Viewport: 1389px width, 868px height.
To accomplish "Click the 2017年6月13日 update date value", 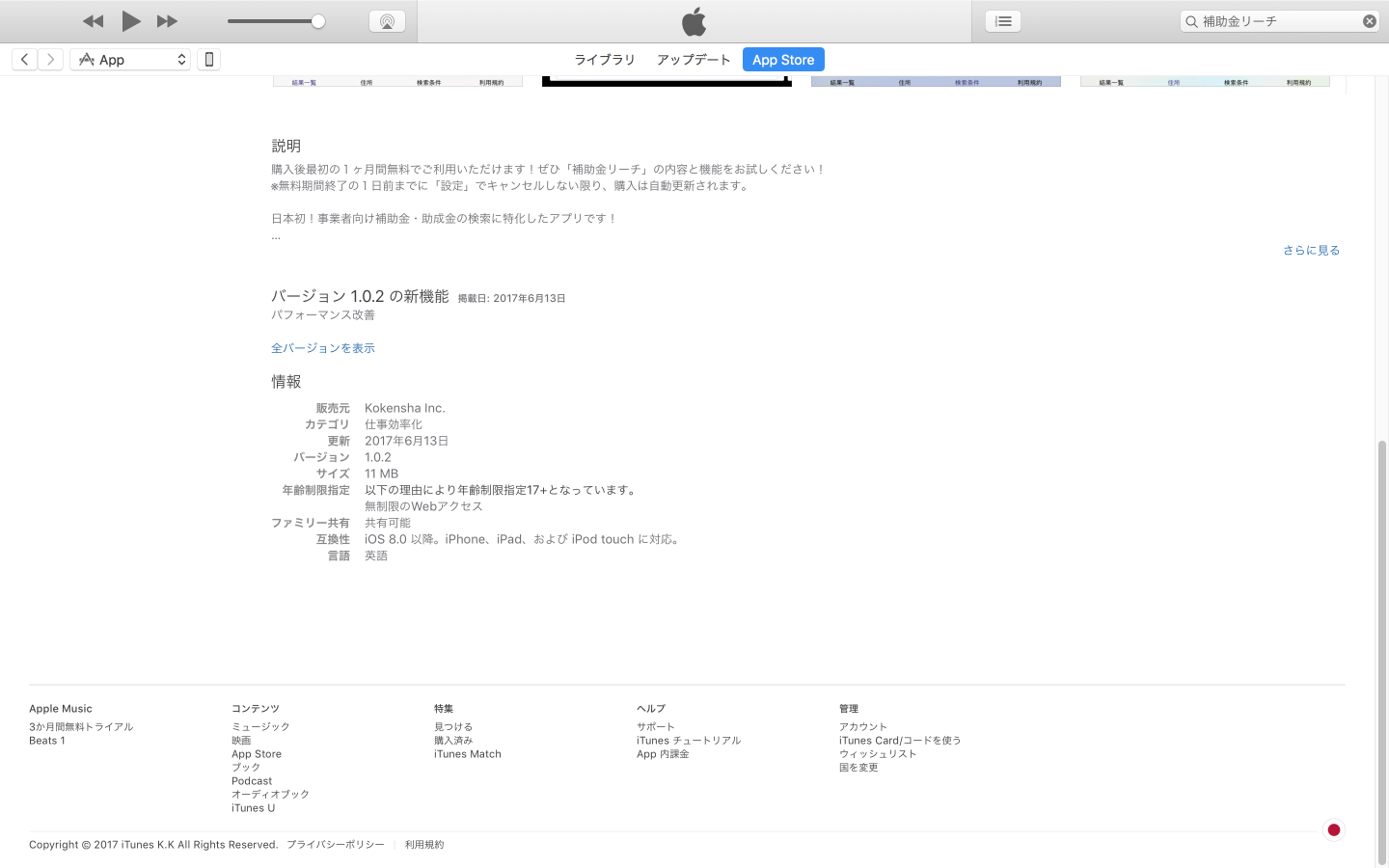I will (406, 441).
